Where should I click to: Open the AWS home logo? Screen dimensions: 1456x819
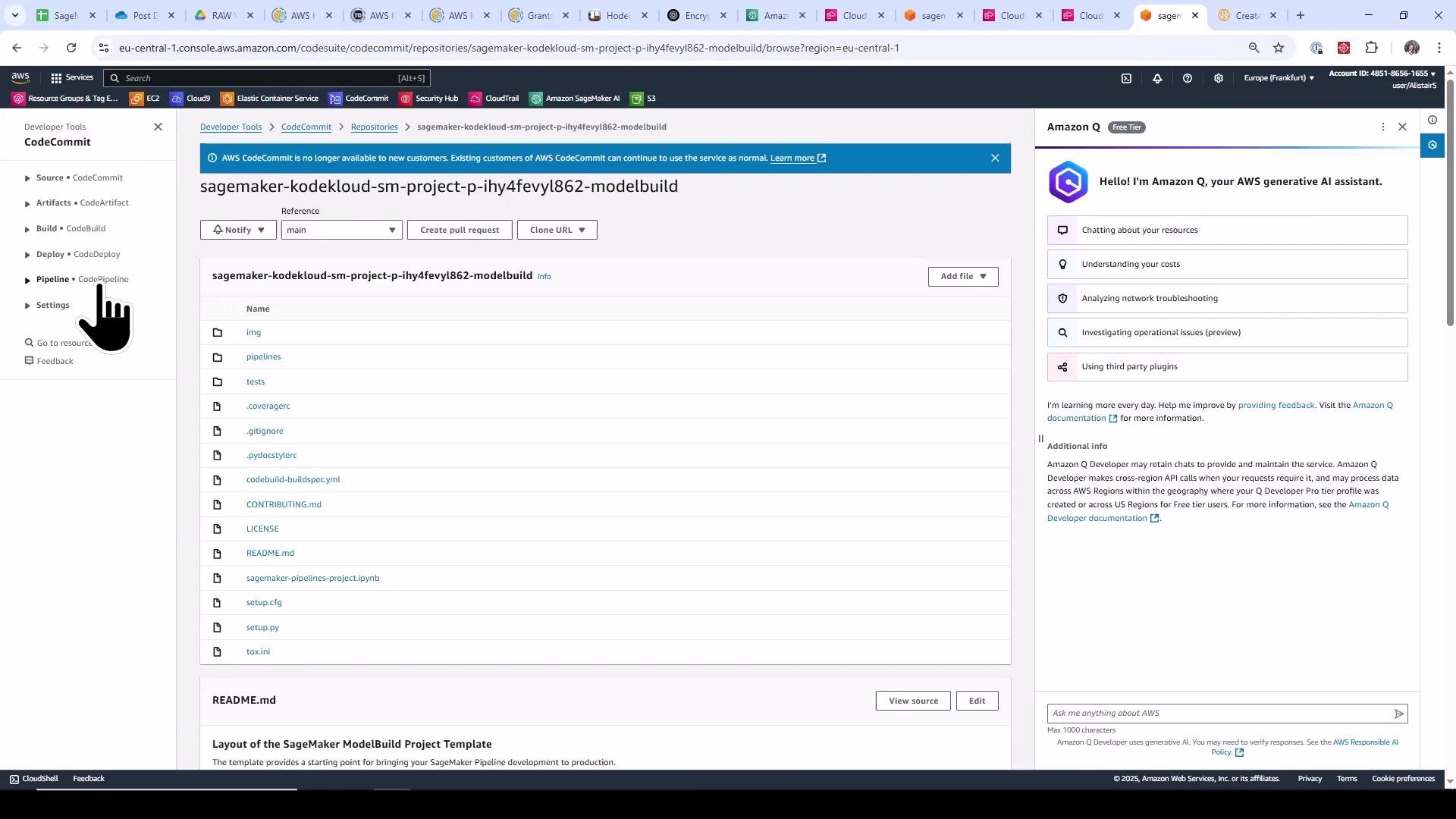tap(20, 77)
